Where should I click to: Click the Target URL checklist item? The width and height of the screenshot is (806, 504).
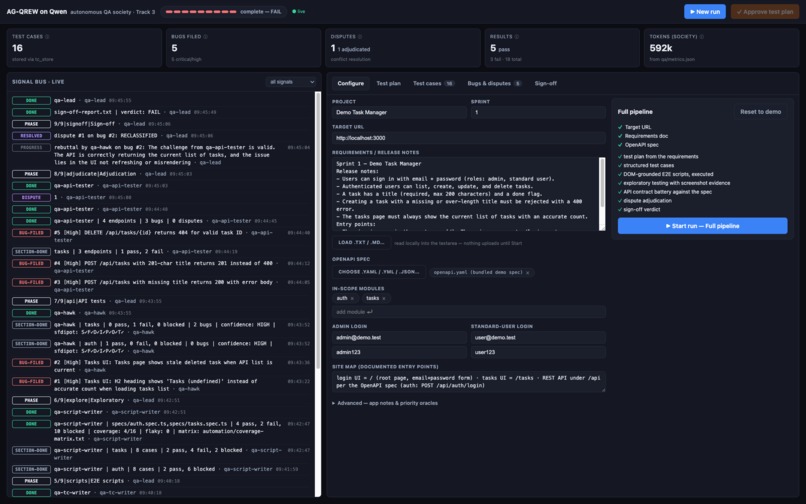coord(634,127)
